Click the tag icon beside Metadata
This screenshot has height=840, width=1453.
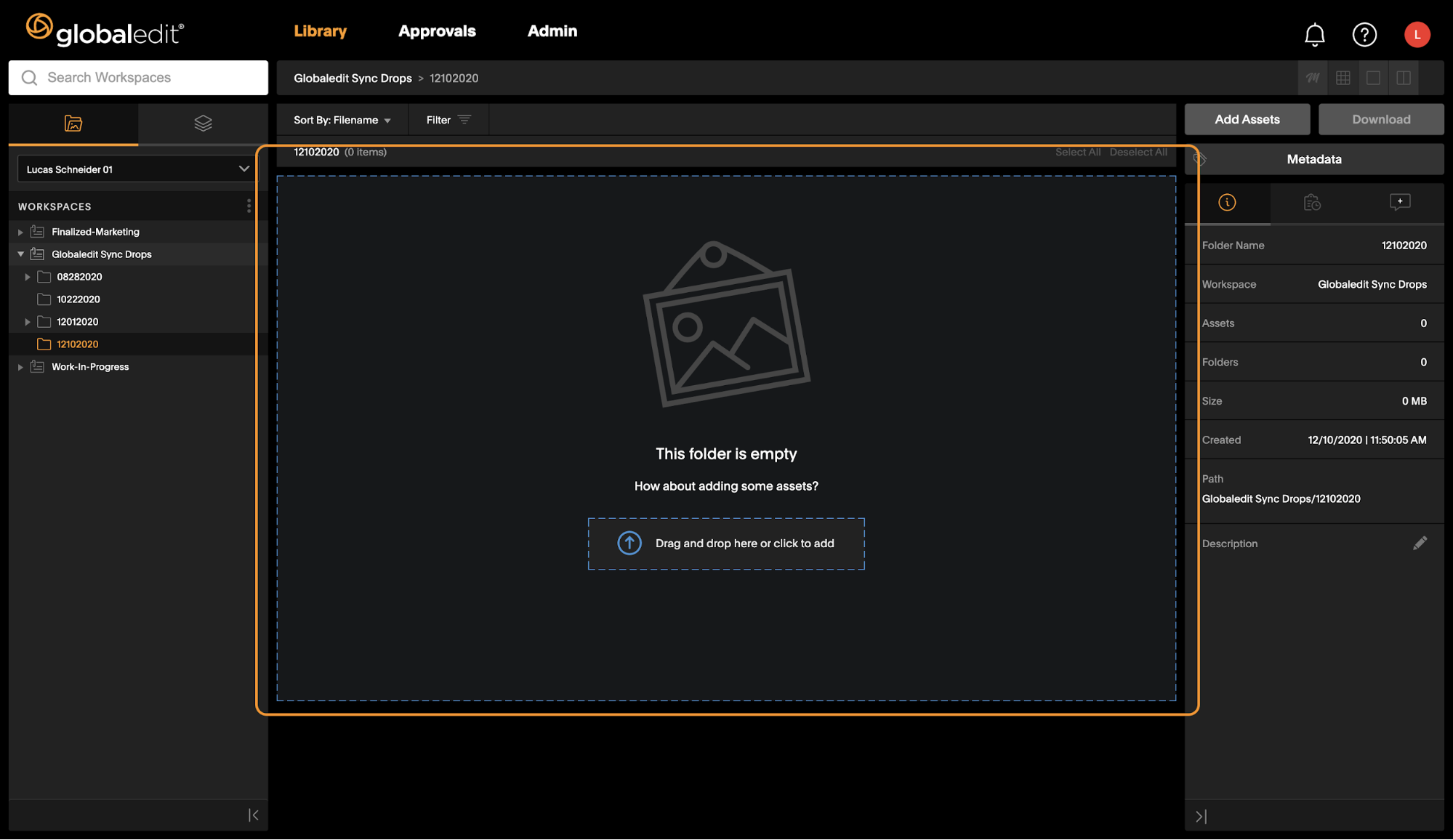1199,159
